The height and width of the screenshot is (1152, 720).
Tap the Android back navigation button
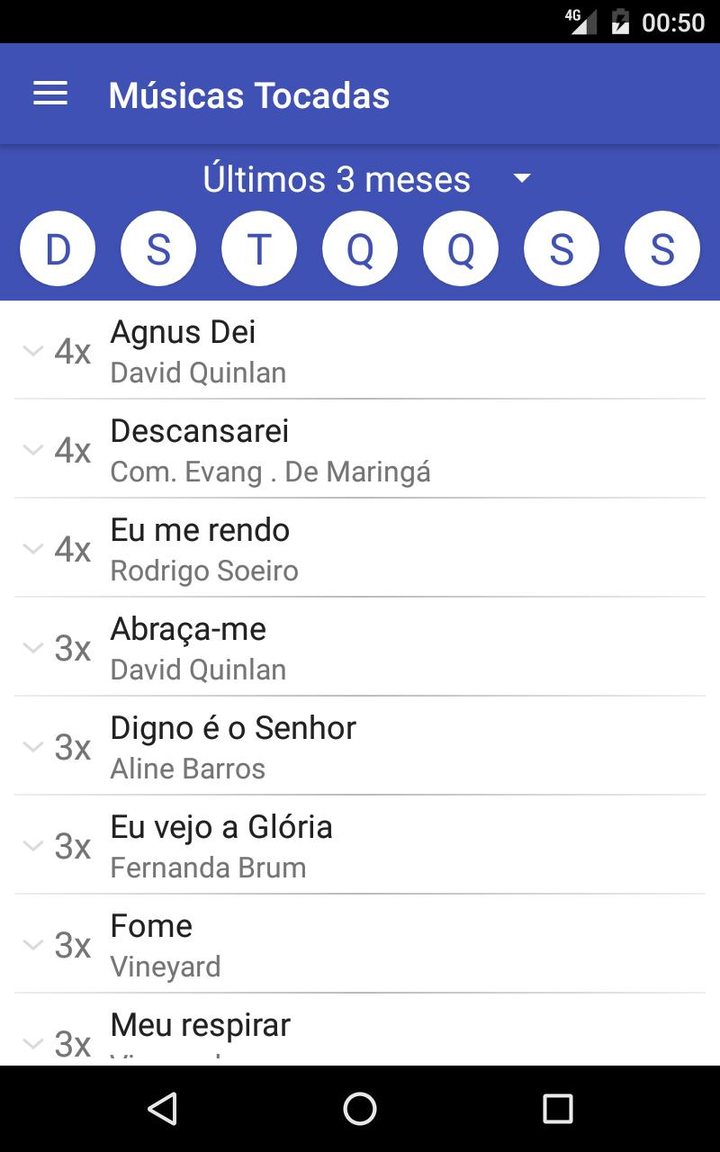[162, 1108]
